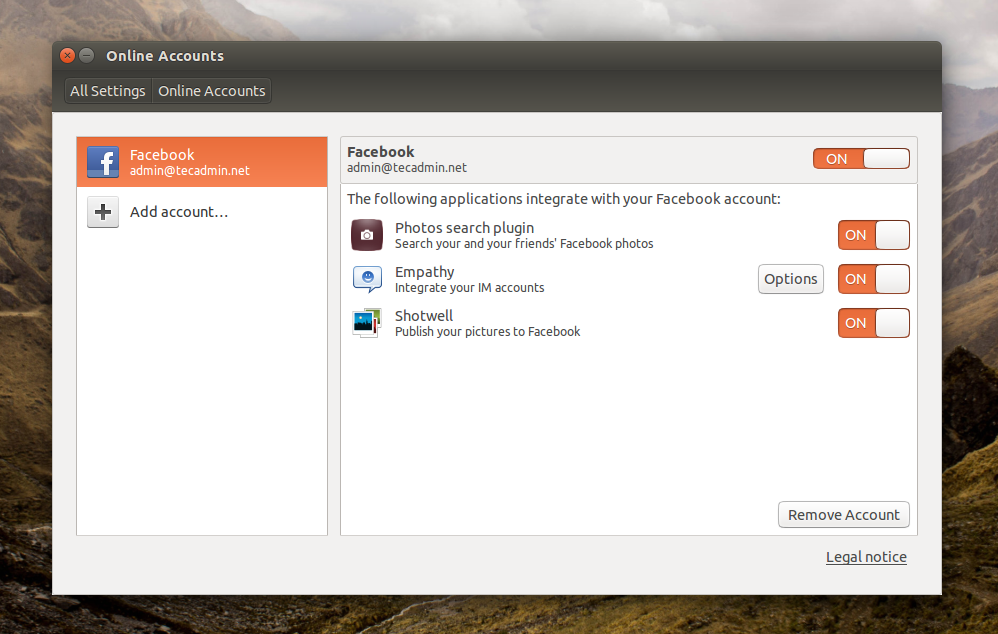Minimize the Online Accounts window
Screen dimensions: 998x634
87,55
